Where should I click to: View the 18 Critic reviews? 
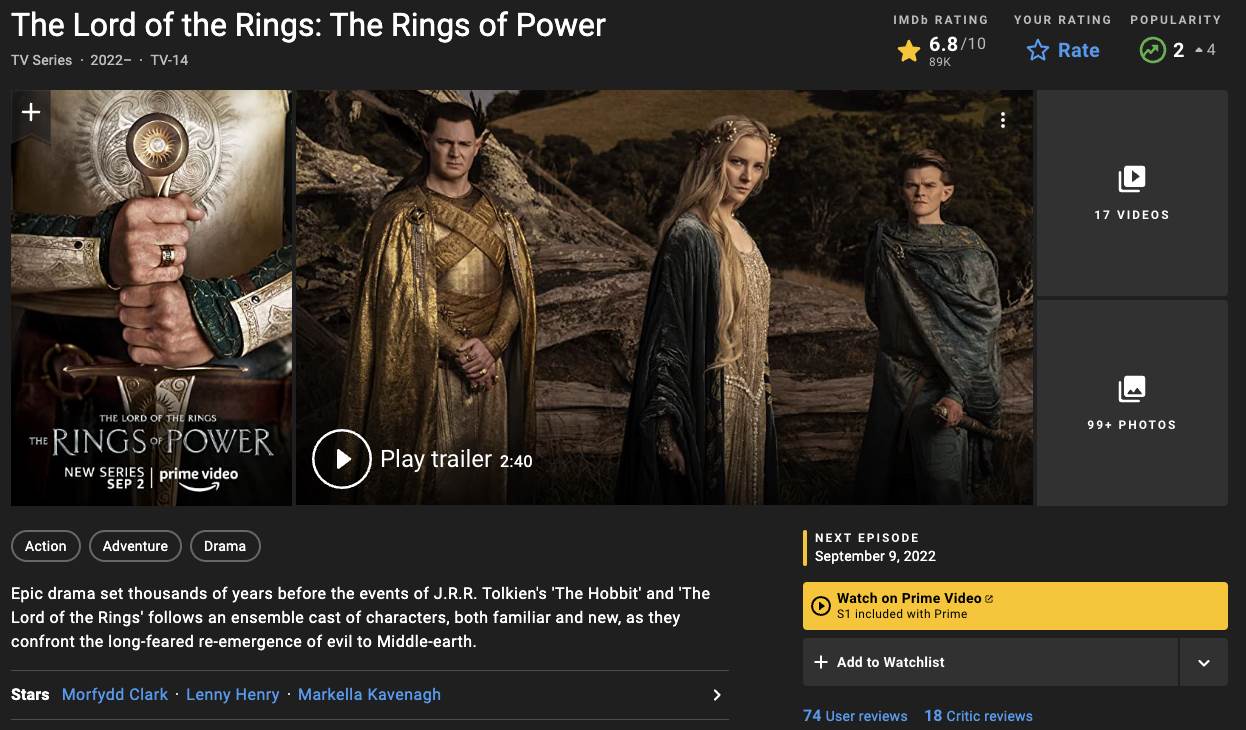[x=978, y=716]
